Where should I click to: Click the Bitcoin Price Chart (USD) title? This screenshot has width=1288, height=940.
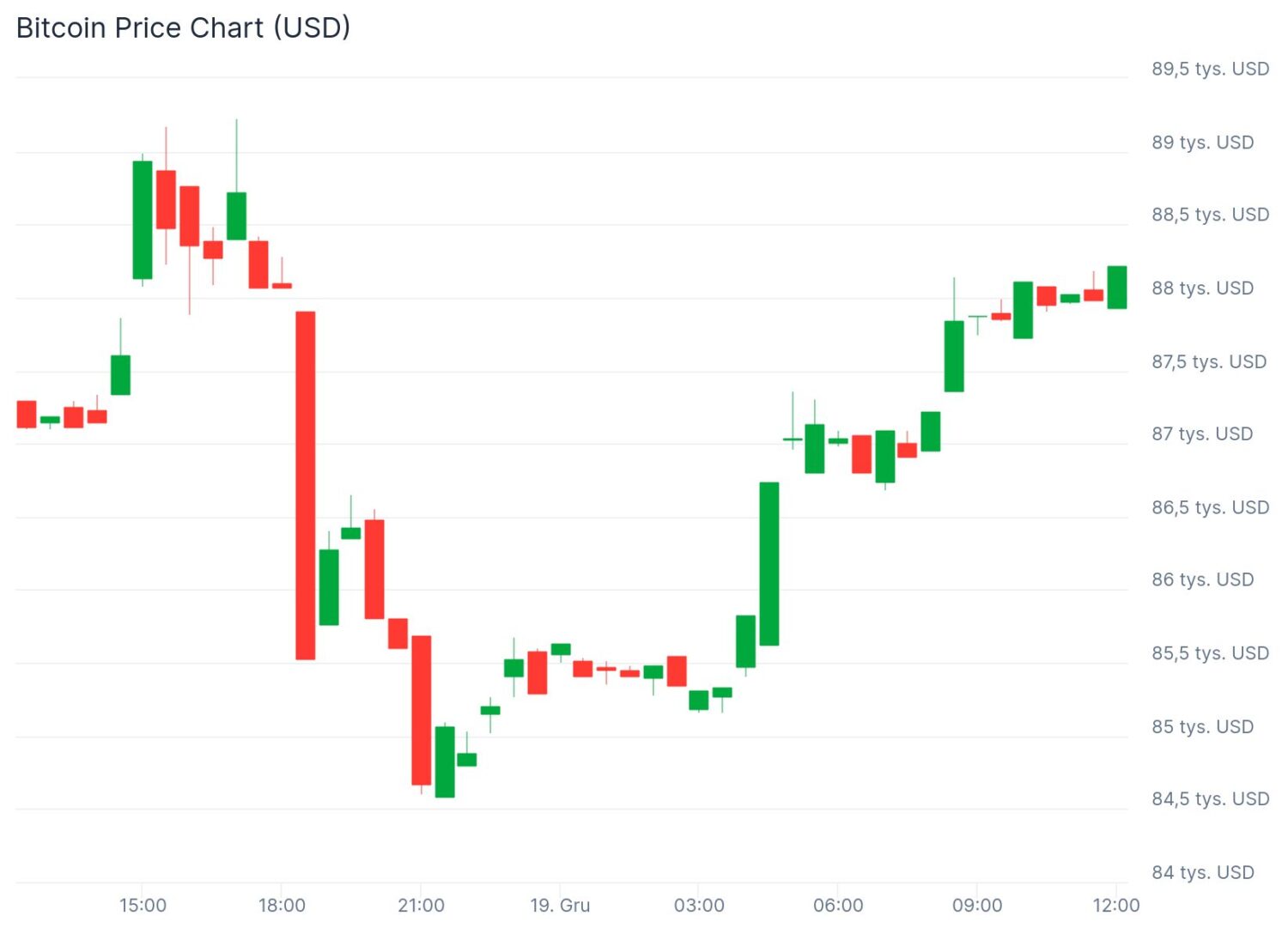pos(183,27)
